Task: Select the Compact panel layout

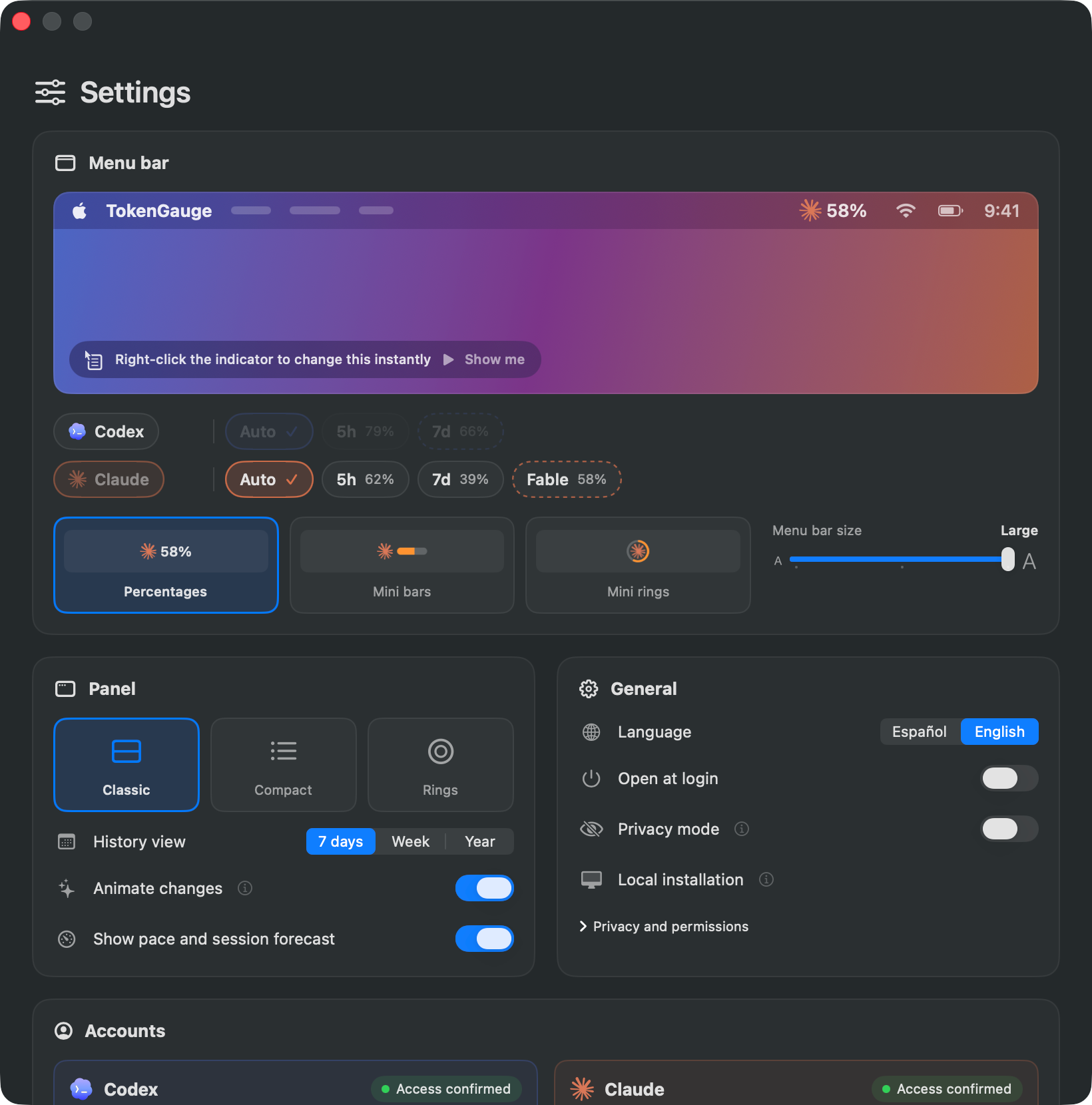Action: click(284, 765)
